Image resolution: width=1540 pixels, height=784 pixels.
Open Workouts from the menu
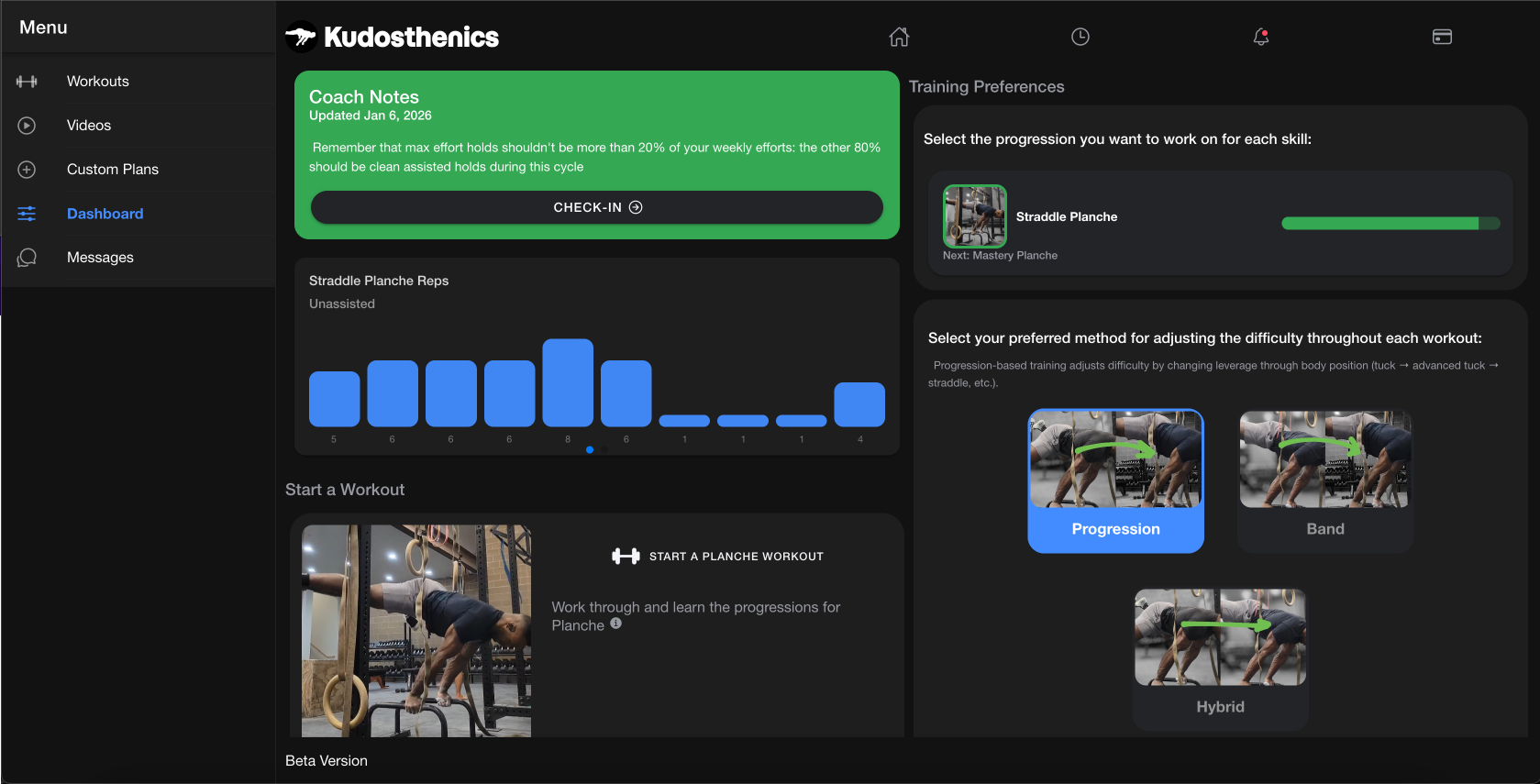(x=138, y=82)
